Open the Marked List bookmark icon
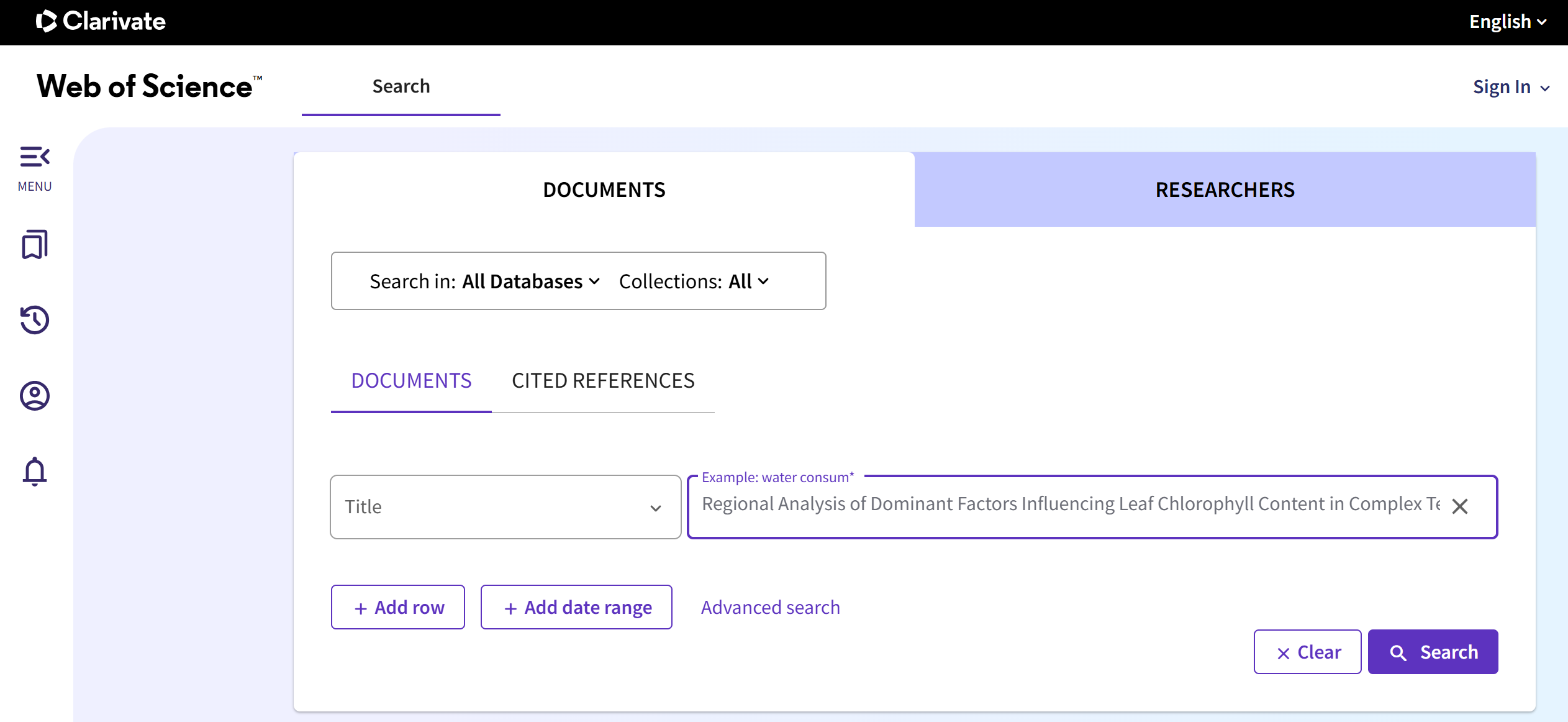This screenshot has width=1568, height=722. pos(35,244)
